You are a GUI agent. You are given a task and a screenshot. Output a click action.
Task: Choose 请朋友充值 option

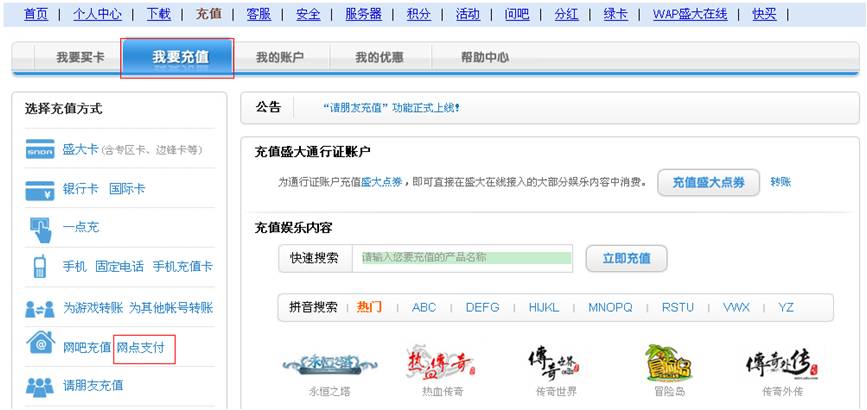93,385
